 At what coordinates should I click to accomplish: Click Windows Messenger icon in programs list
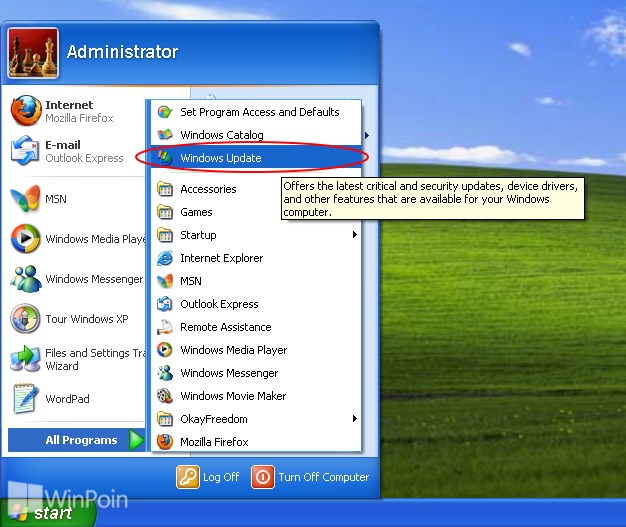(x=165, y=373)
